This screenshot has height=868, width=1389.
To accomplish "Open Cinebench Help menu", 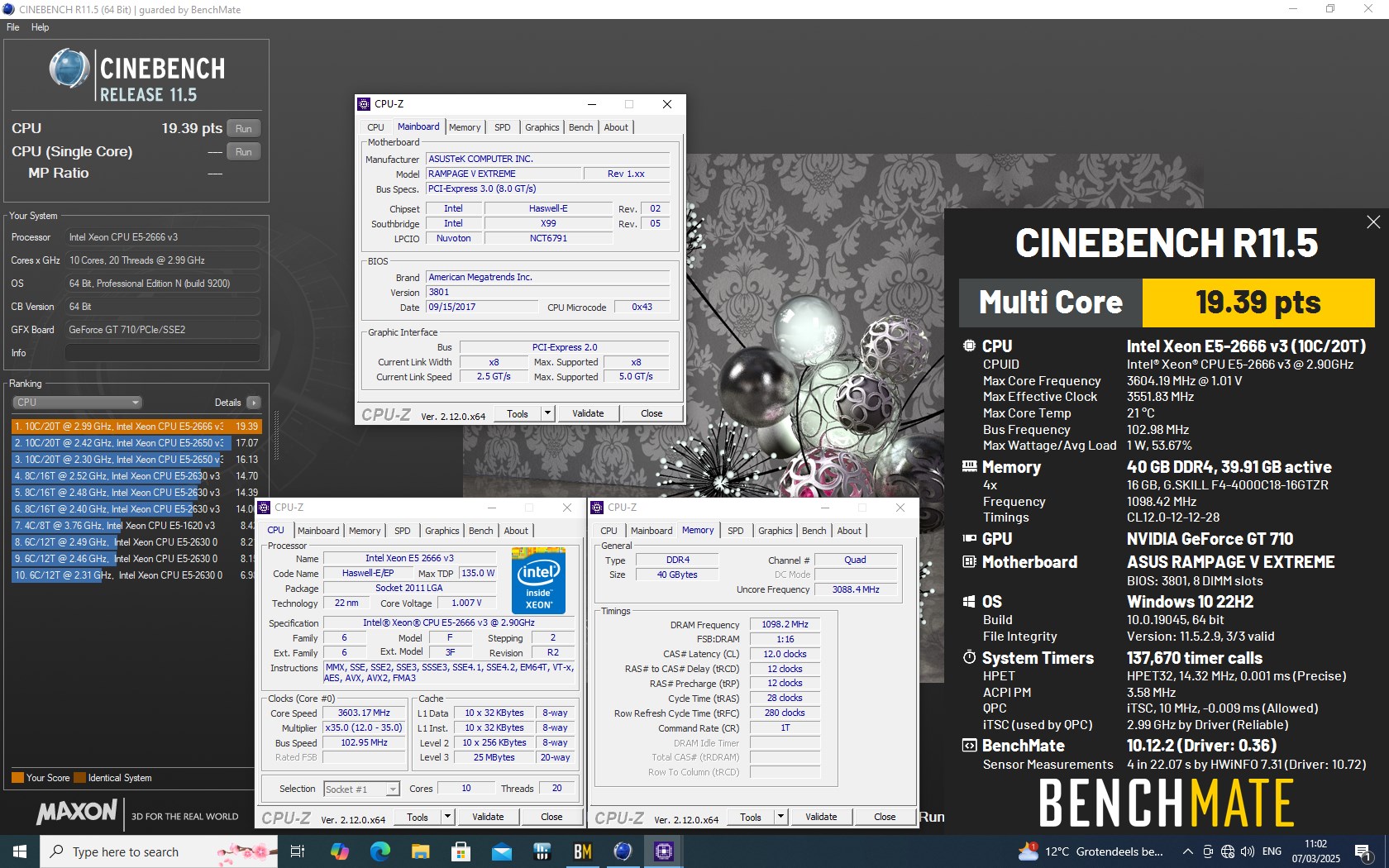I will pos(40,27).
